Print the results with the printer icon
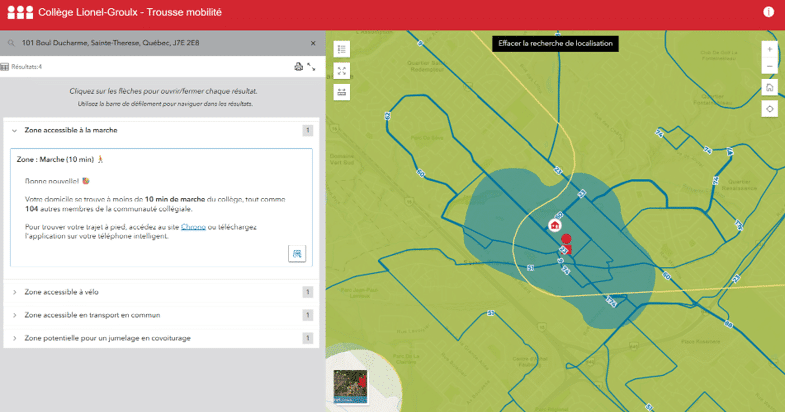The image size is (785, 412). point(298,67)
